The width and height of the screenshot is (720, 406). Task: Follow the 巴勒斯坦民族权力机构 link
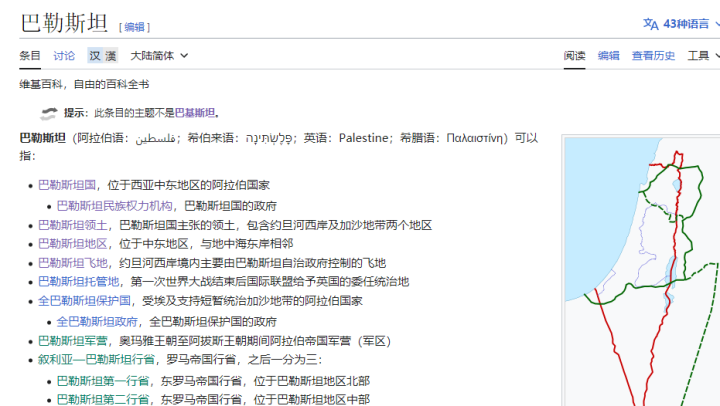pyautogui.click(x=111, y=205)
